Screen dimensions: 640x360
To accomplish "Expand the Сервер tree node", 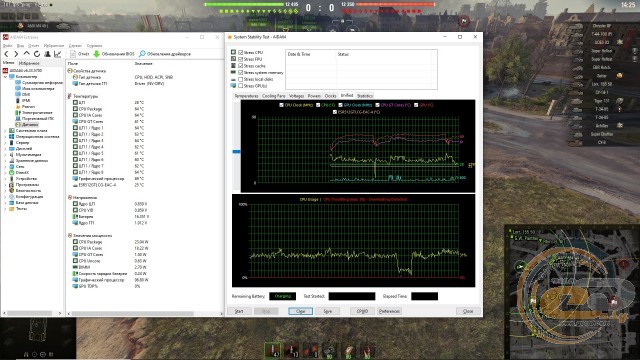I will tap(5, 142).
